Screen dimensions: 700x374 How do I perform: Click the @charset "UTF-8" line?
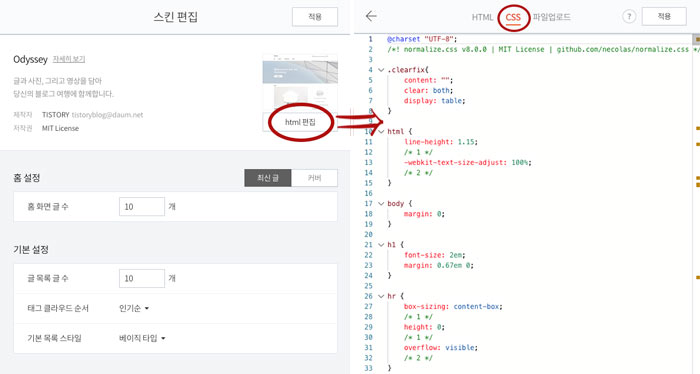(x=422, y=39)
